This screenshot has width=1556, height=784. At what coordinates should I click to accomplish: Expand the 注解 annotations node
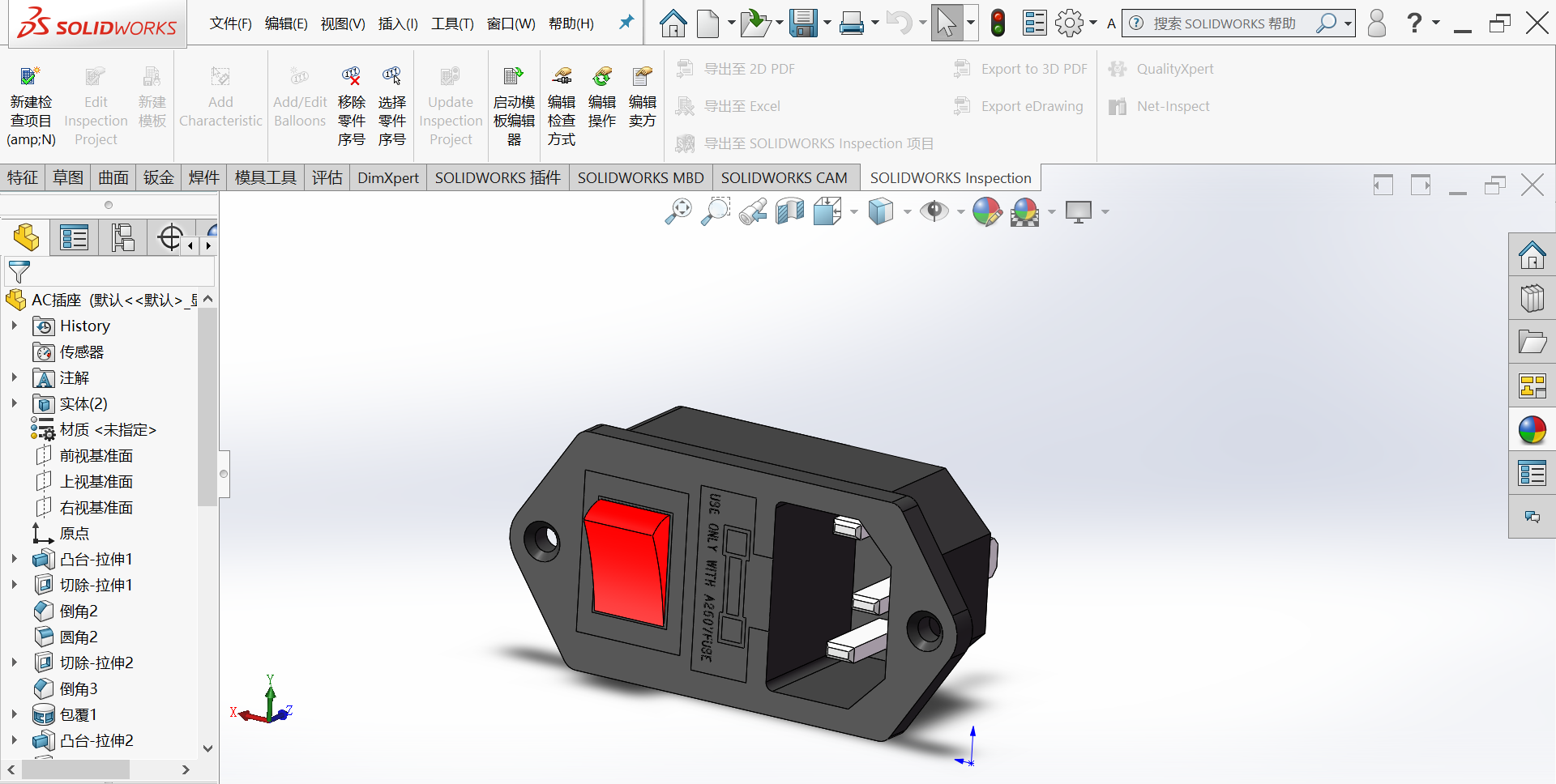pyautogui.click(x=14, y=377)
